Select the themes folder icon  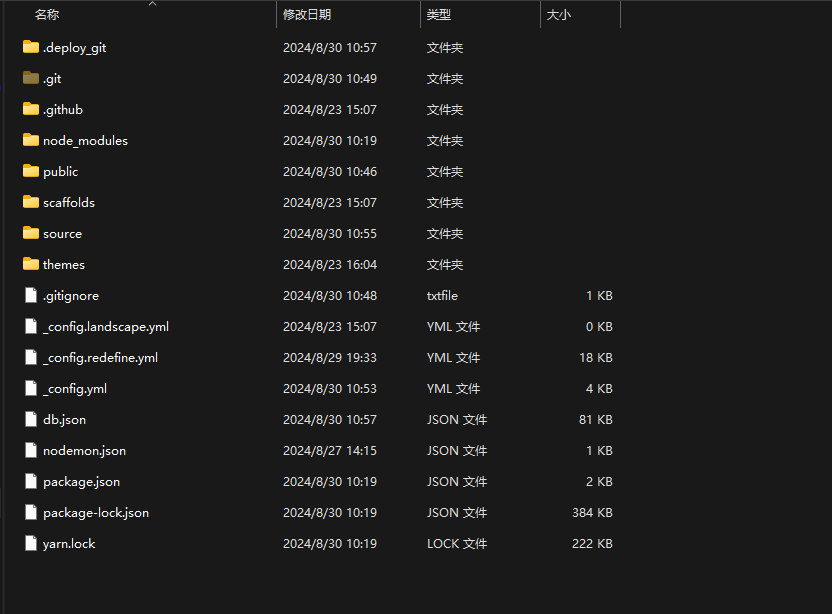click(x=31, y=264)
